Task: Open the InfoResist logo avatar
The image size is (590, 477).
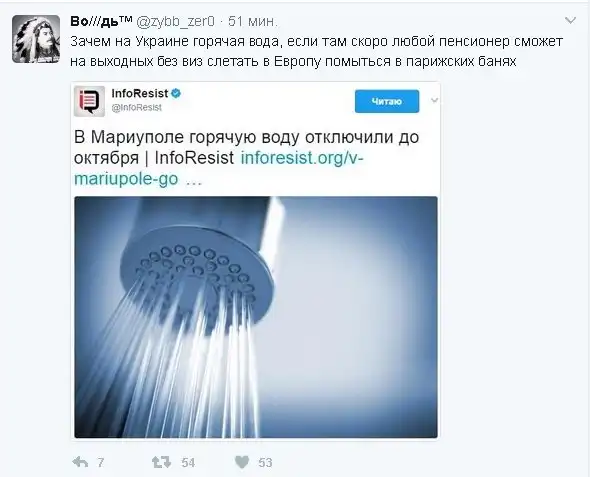Action: 89,101
